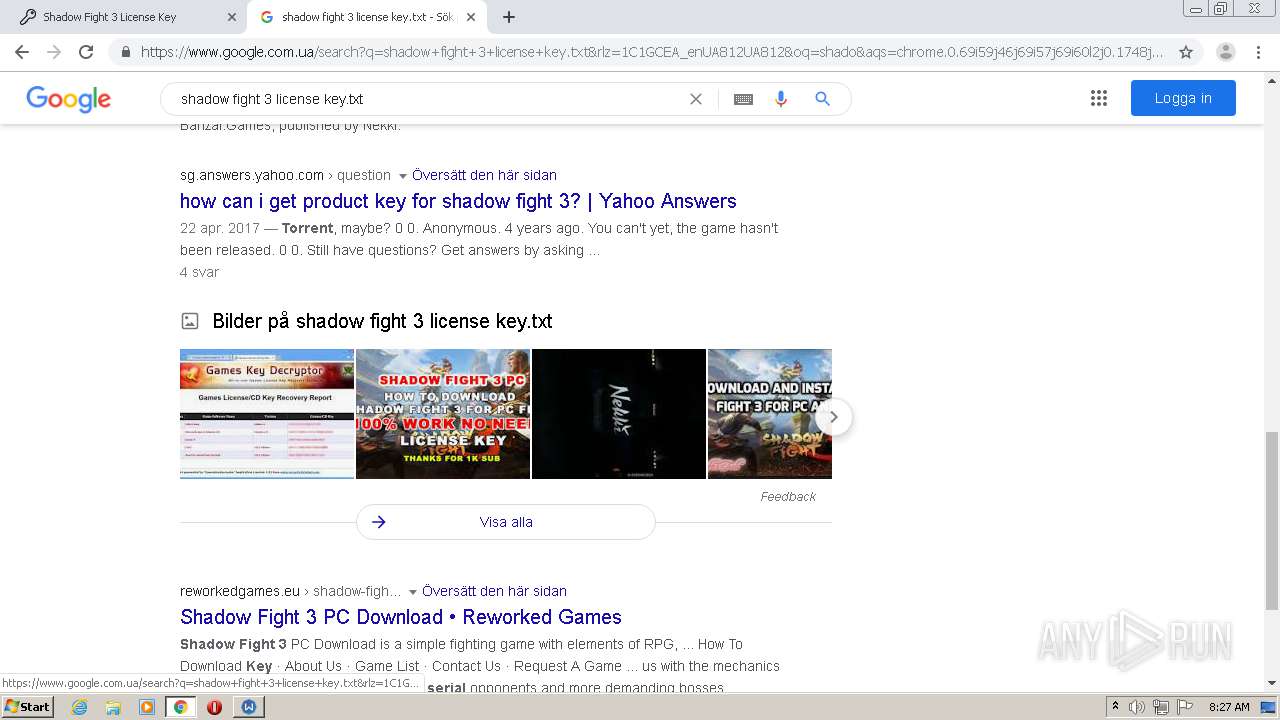Open the Windows Start menu
1280x720 pixels.
(x=28, y=707)
